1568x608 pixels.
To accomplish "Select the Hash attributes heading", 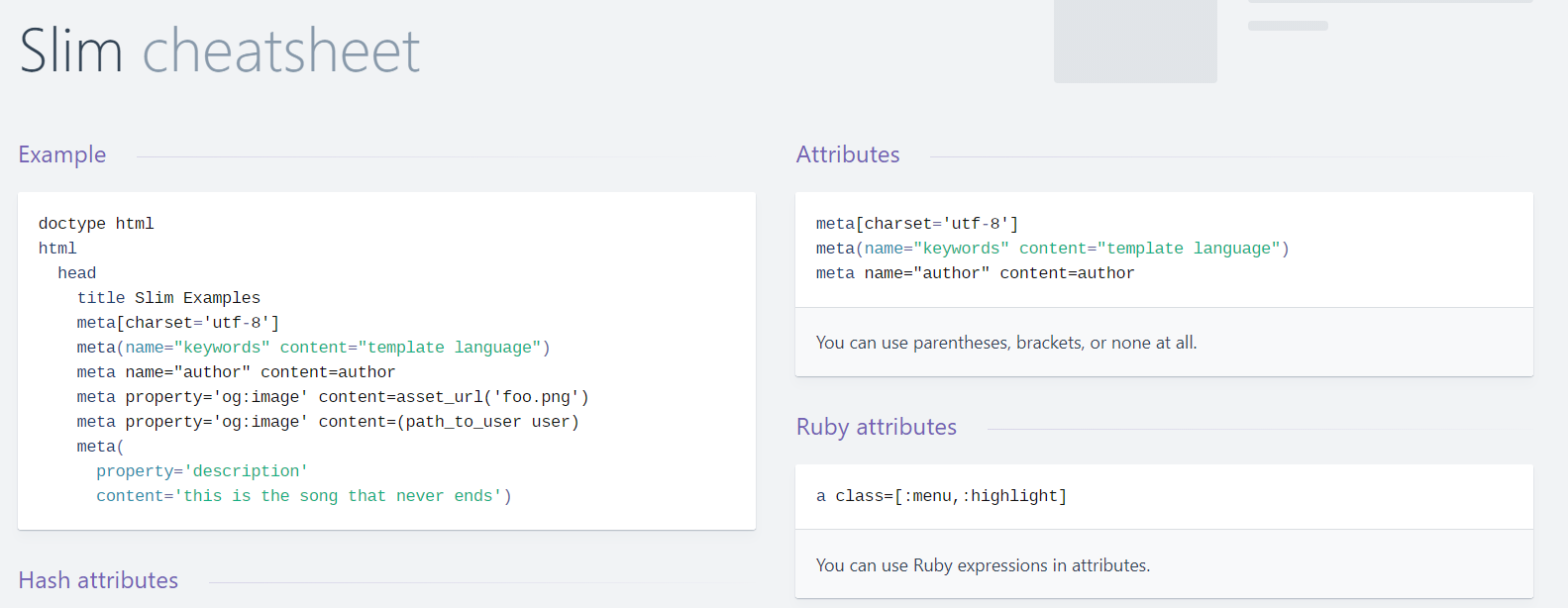I will pyautogui.click(x=98, y=580).
